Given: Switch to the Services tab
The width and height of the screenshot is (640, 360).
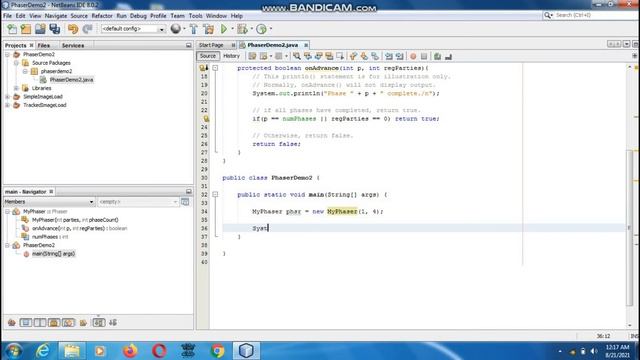Looking at the screenshot, I should (73, 45).
